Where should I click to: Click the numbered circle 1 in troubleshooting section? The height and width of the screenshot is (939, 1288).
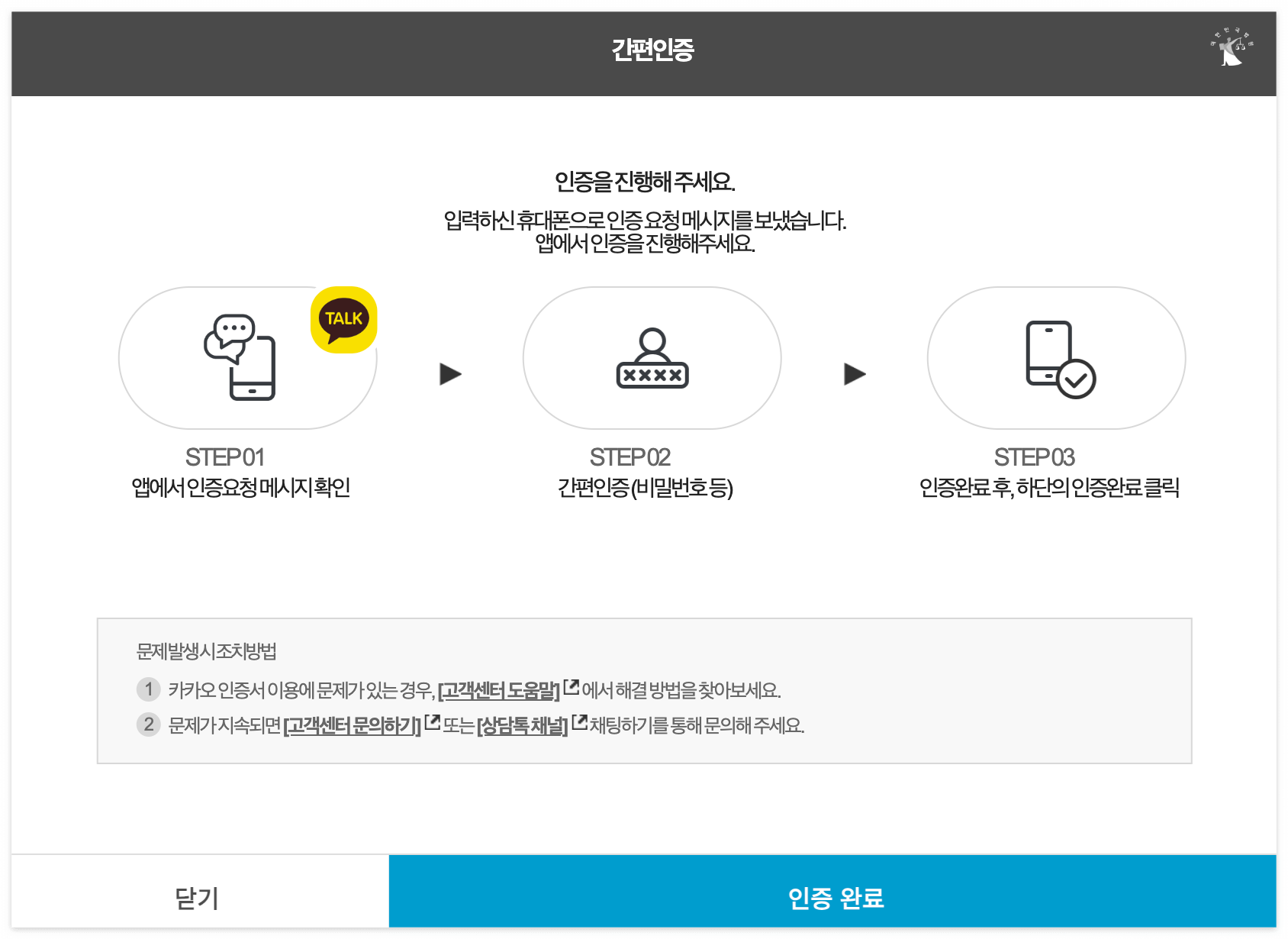147,689
